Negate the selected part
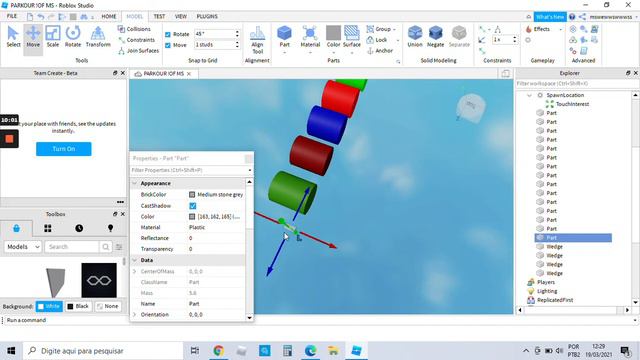Screen dimensions: 640x360 (436, 37)
